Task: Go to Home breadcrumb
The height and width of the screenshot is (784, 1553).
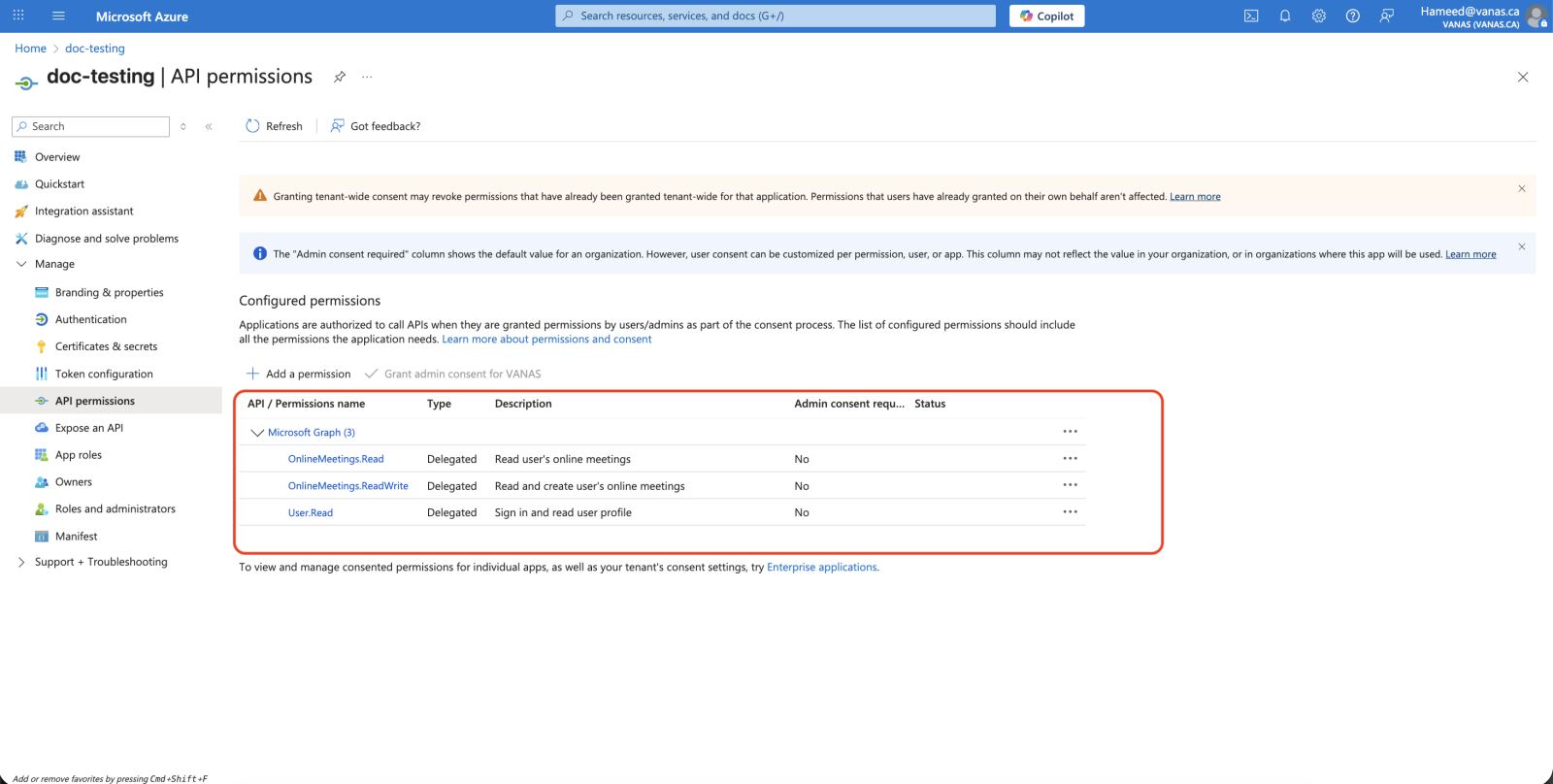Action: click(x=30, y=49)
